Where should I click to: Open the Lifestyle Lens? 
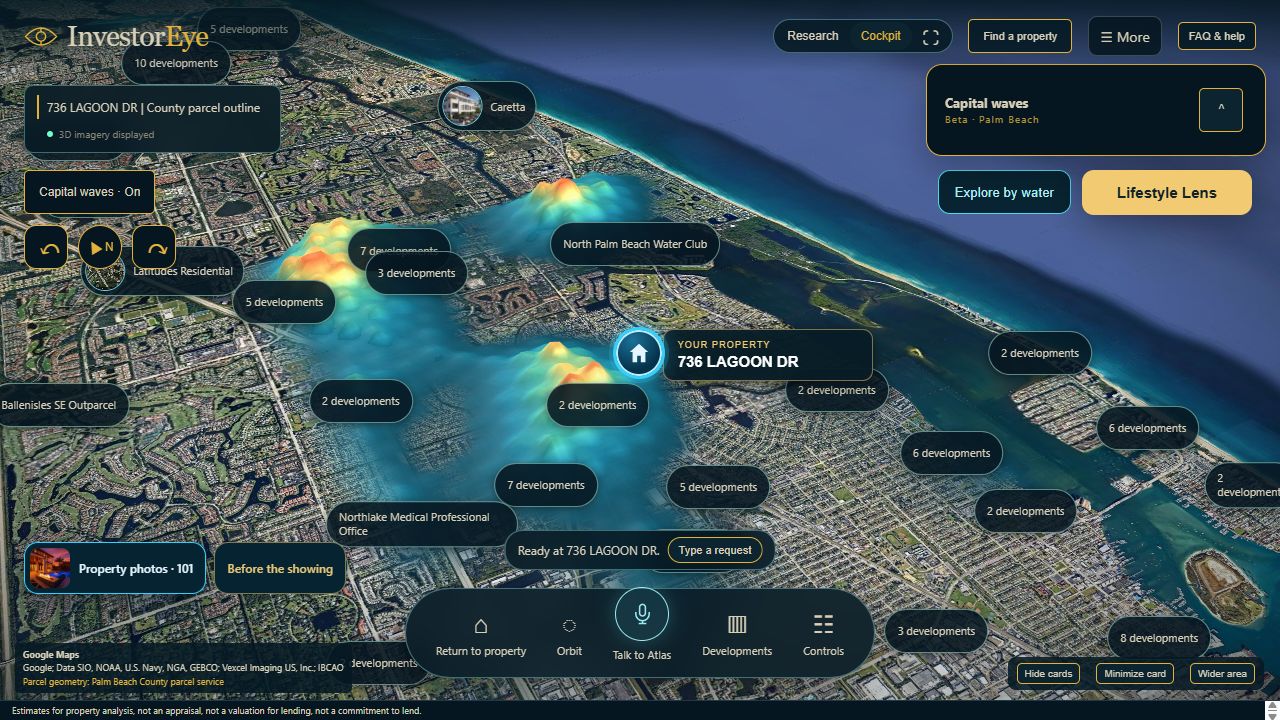click(x=1167, y=192)
